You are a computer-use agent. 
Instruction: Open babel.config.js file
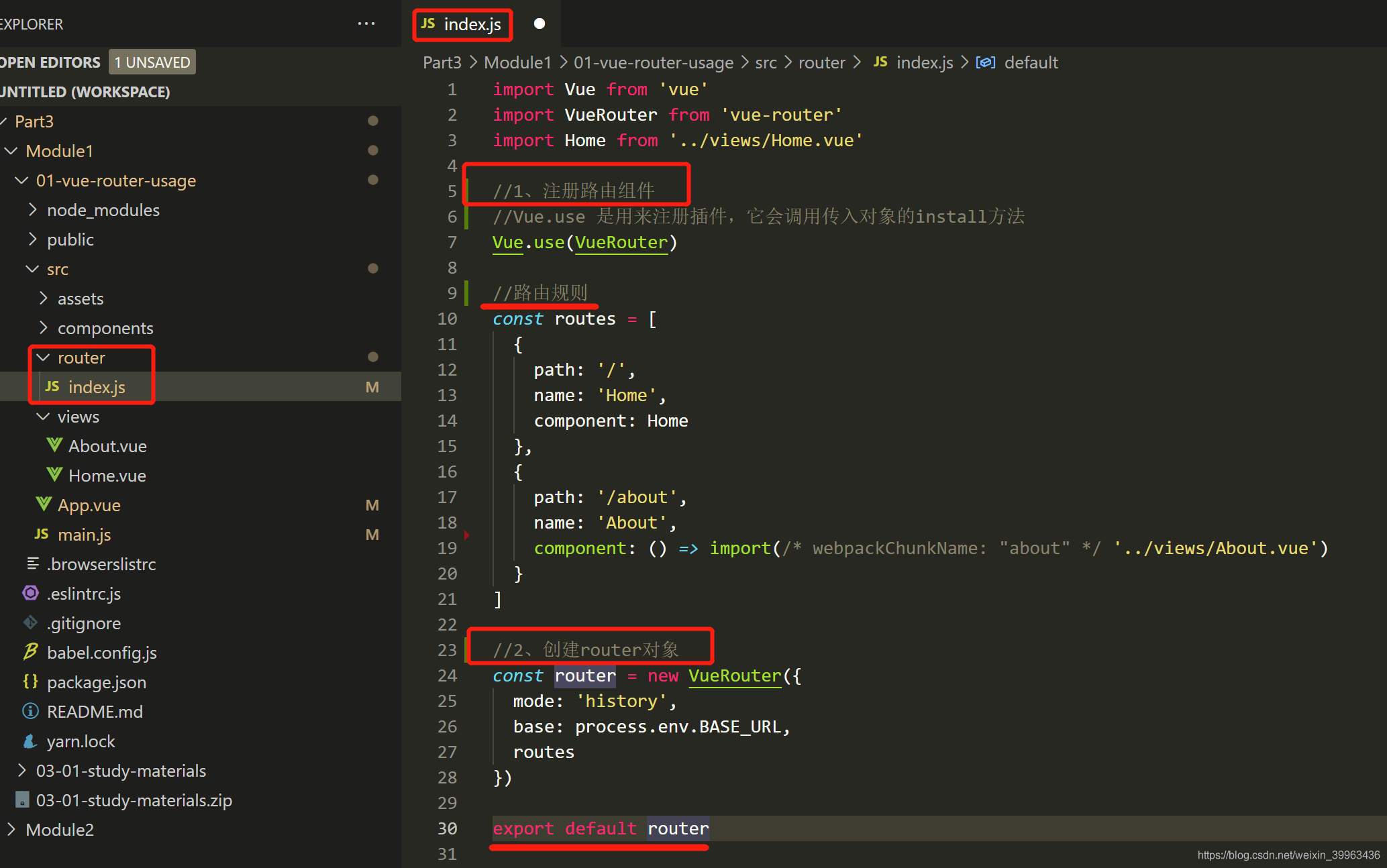(x=102, y=653)
